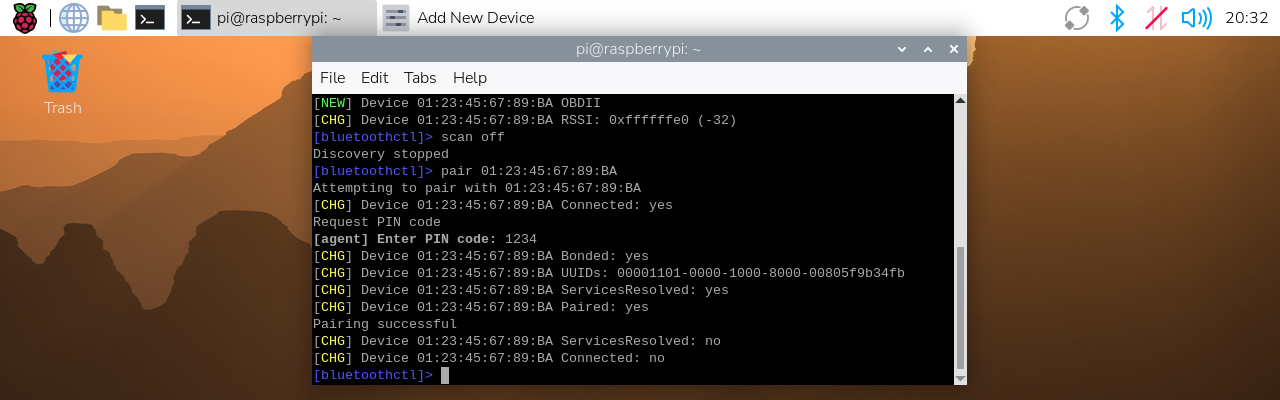Click the terminal launcher icon in panel

(x=150, y=17)
